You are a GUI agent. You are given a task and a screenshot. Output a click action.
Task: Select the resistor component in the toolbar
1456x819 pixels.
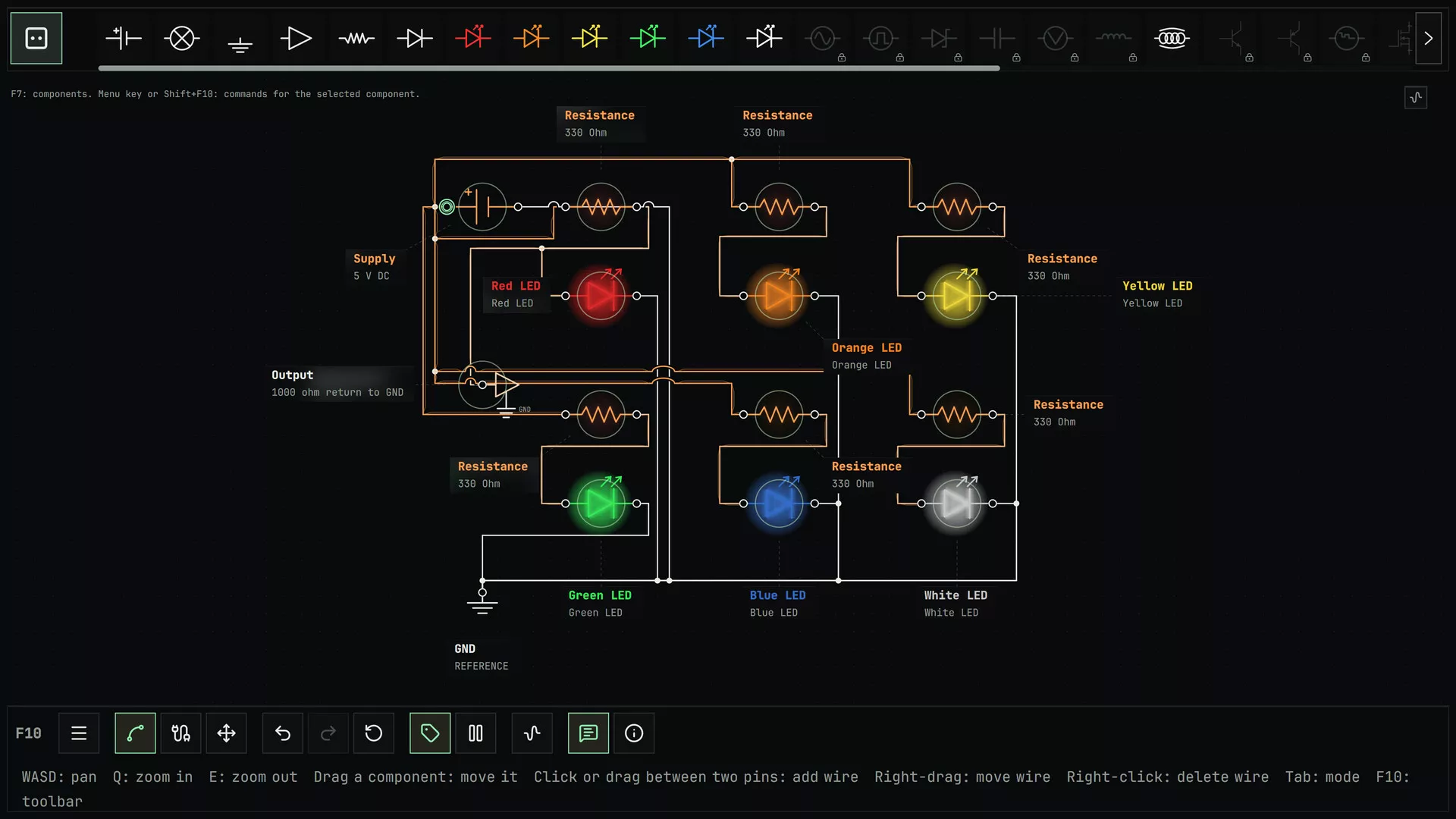pyautogui.click(x=356, y=38)
